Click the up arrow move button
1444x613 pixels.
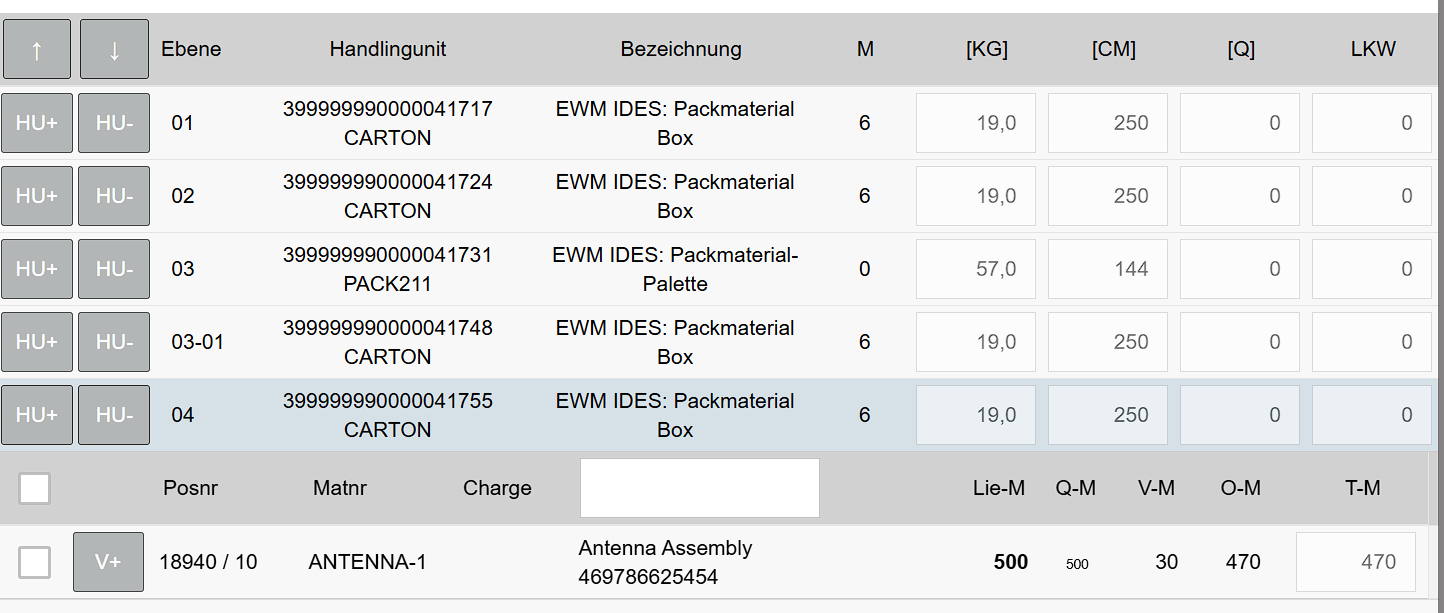click(x=37, y=49)
